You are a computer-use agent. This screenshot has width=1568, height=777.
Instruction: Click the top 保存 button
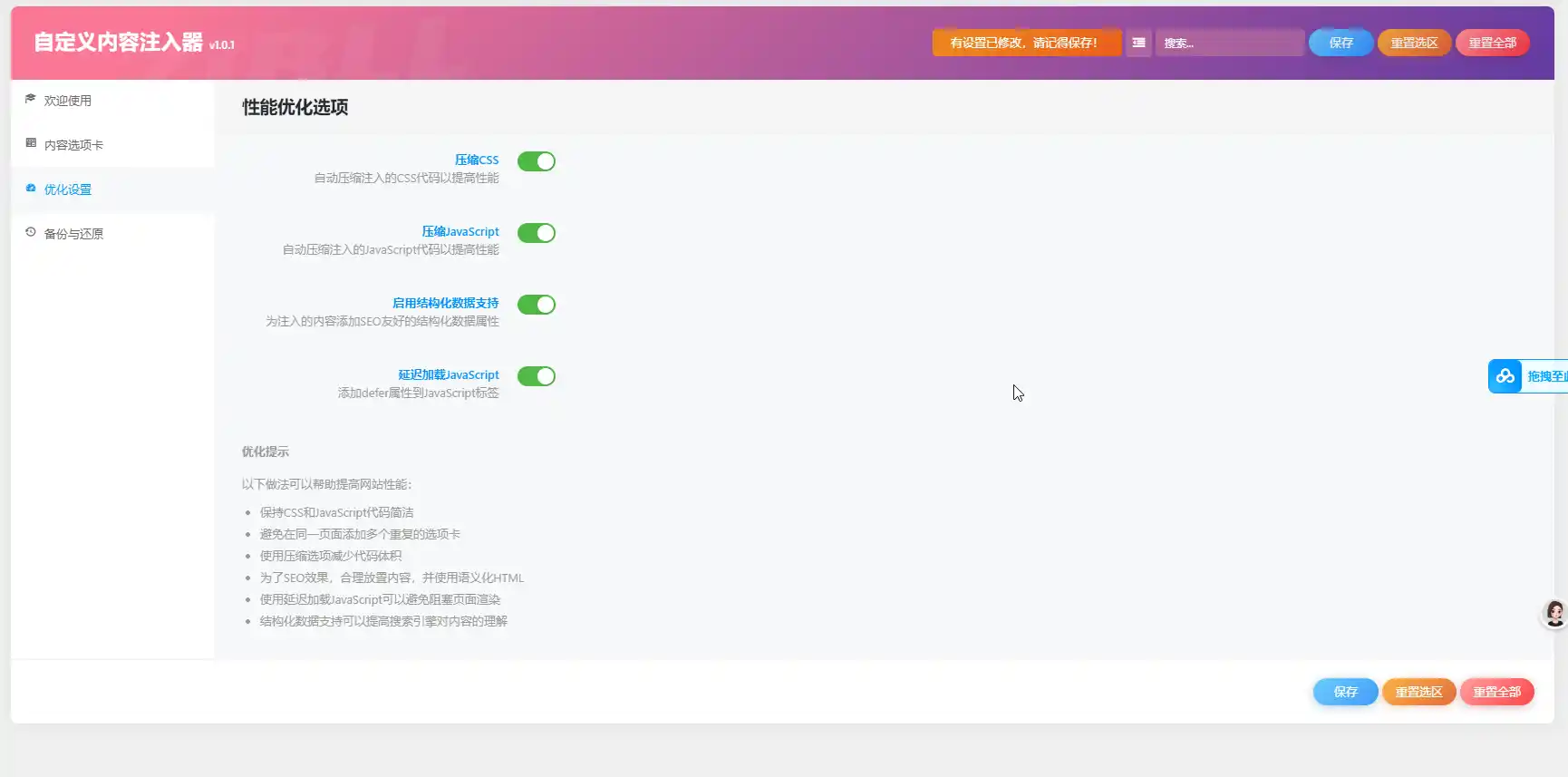point(1341,43)
